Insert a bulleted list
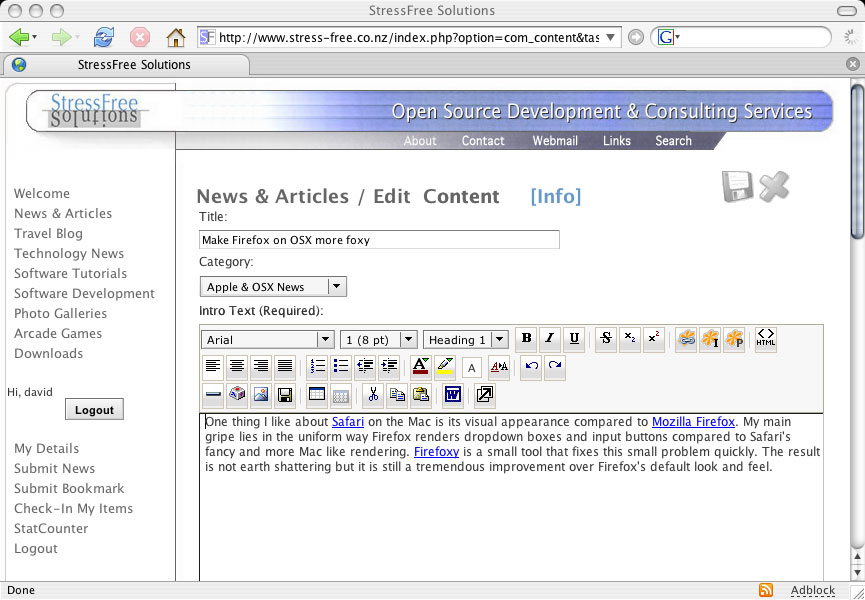 (341, 367)
